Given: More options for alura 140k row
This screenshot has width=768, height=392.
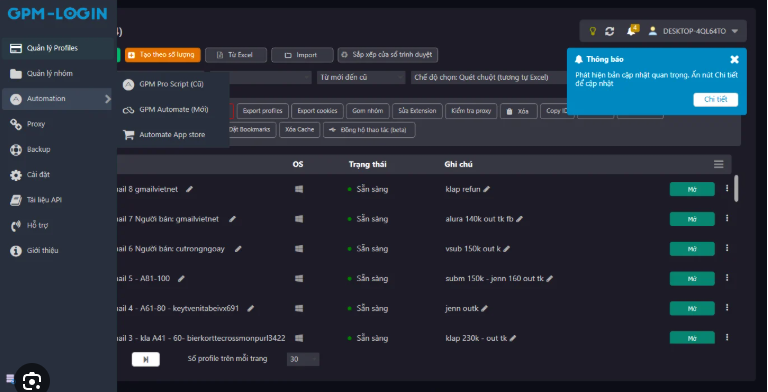Looking at the screenshot, I should point(727,219).
